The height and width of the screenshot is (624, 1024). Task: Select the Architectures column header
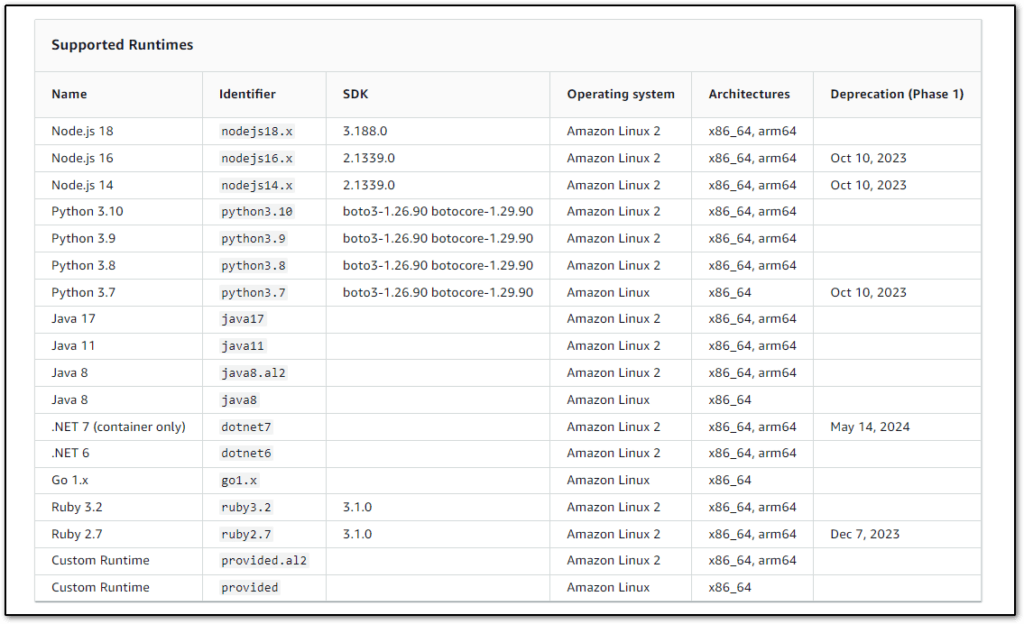(x=750, y=93)
